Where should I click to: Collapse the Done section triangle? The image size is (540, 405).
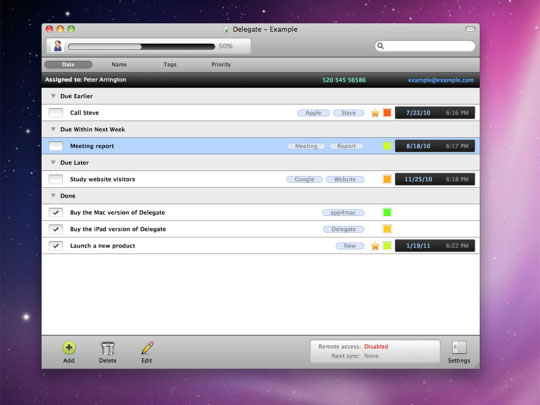point(53,196)
